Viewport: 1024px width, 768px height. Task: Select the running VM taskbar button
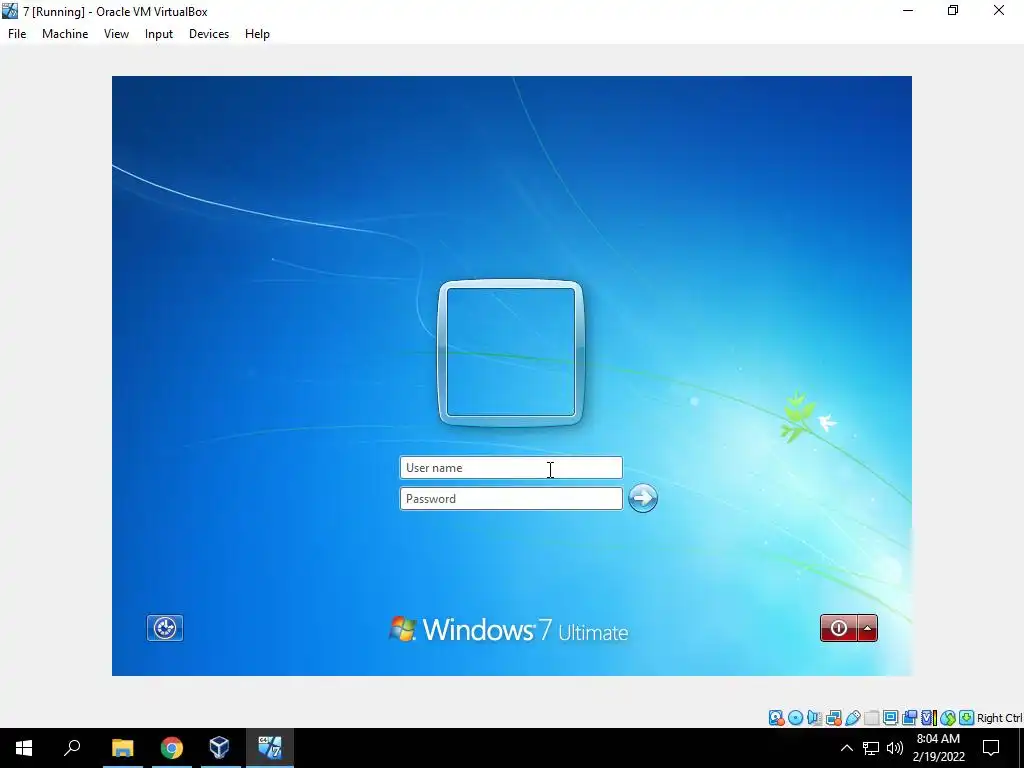click(270, 748)
